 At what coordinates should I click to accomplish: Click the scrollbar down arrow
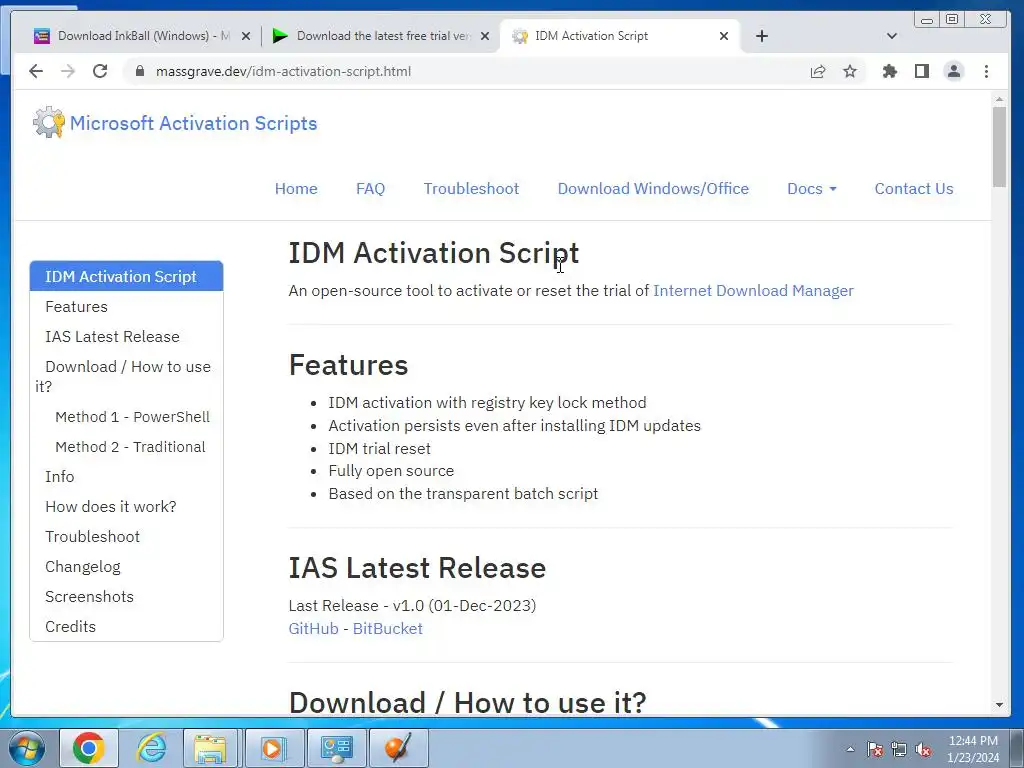point(999,705)
